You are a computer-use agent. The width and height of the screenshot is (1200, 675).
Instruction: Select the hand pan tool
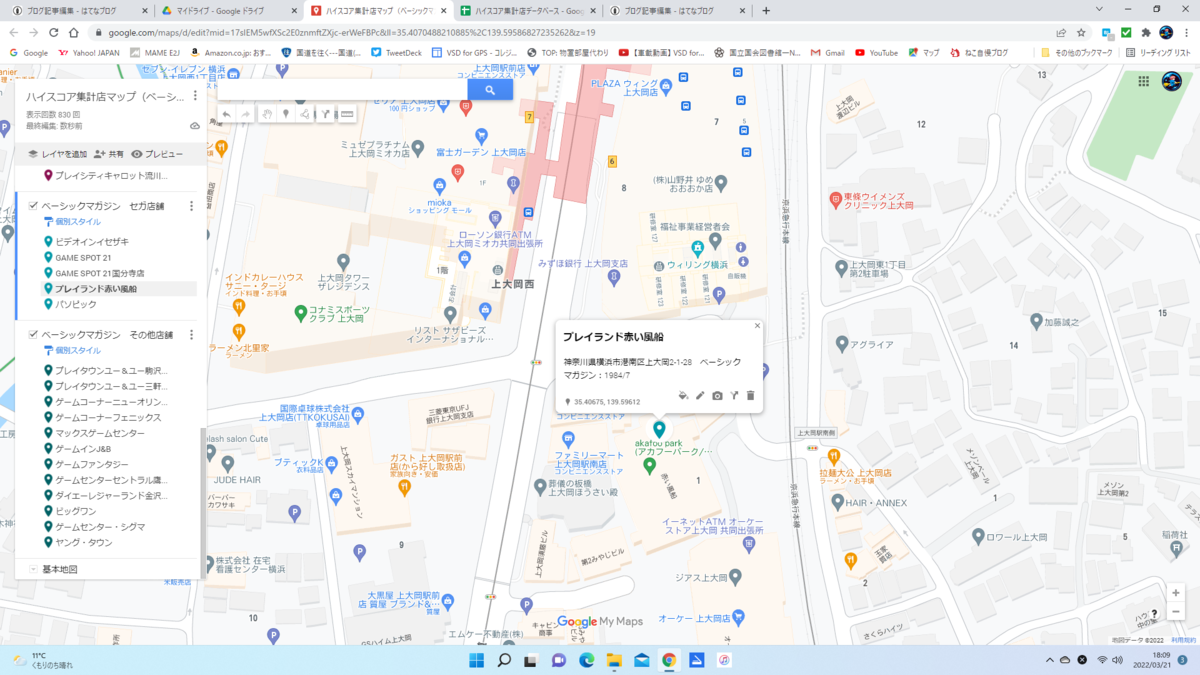click(267, 115)
